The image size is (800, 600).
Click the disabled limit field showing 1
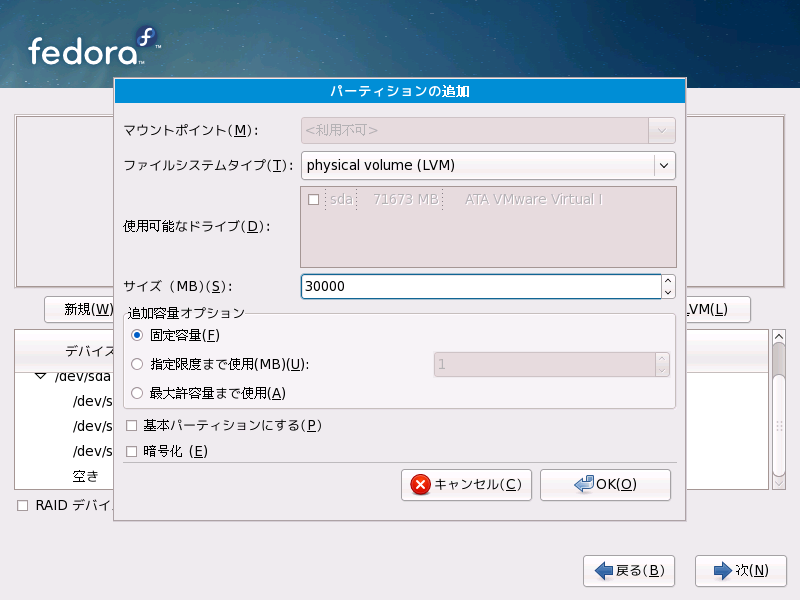tap(545, 364)
